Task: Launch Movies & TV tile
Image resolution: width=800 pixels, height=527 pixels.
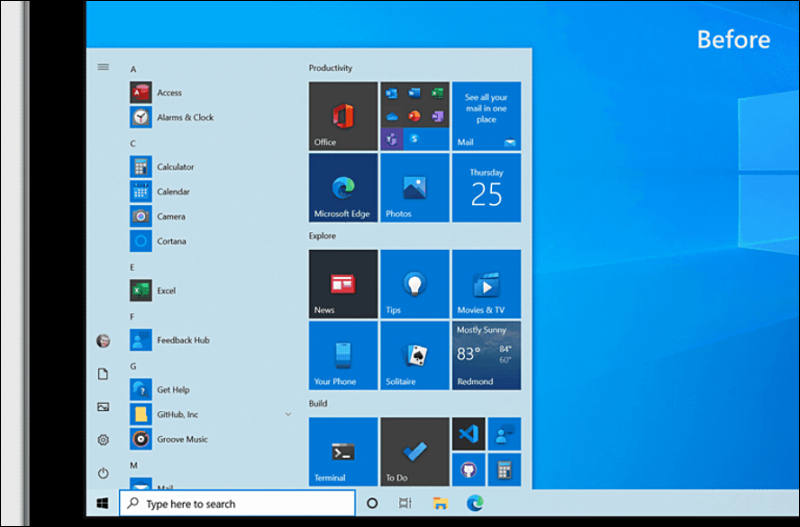Action: (x=486, y=284)
